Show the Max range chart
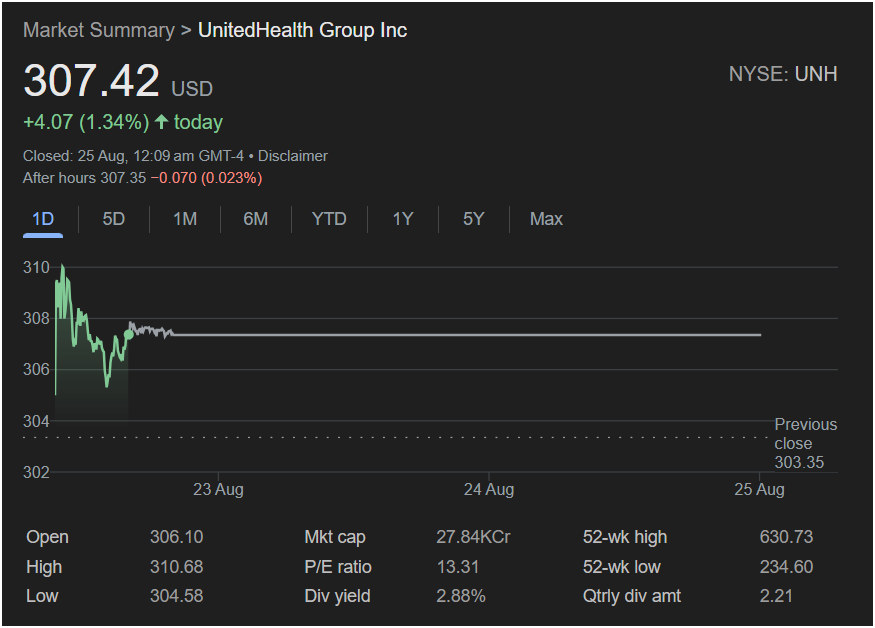This screenshot has width=875, height=628. 546,219
